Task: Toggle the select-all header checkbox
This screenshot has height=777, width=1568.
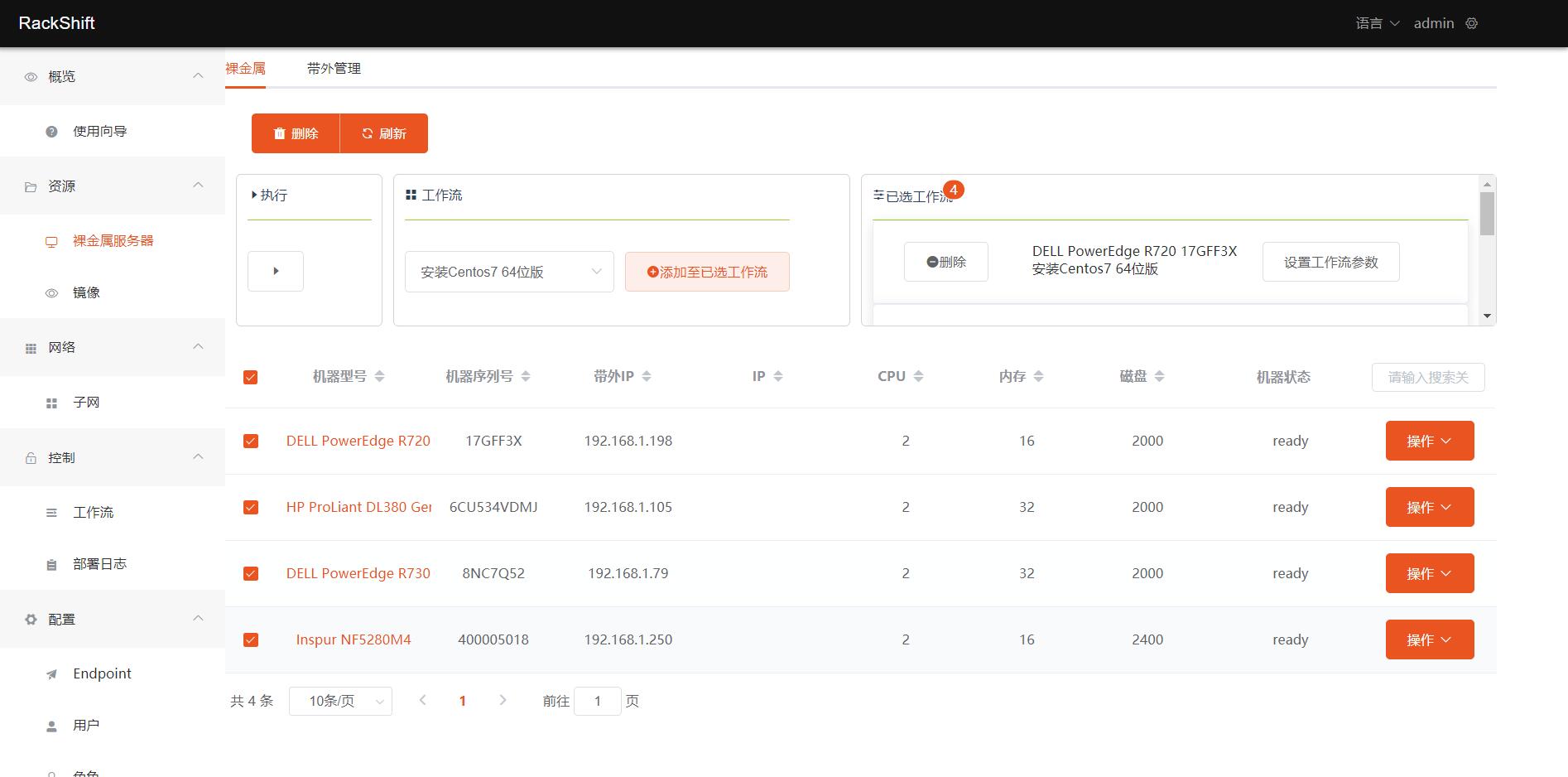Action: pyautogui.click(x=251, y=378)
